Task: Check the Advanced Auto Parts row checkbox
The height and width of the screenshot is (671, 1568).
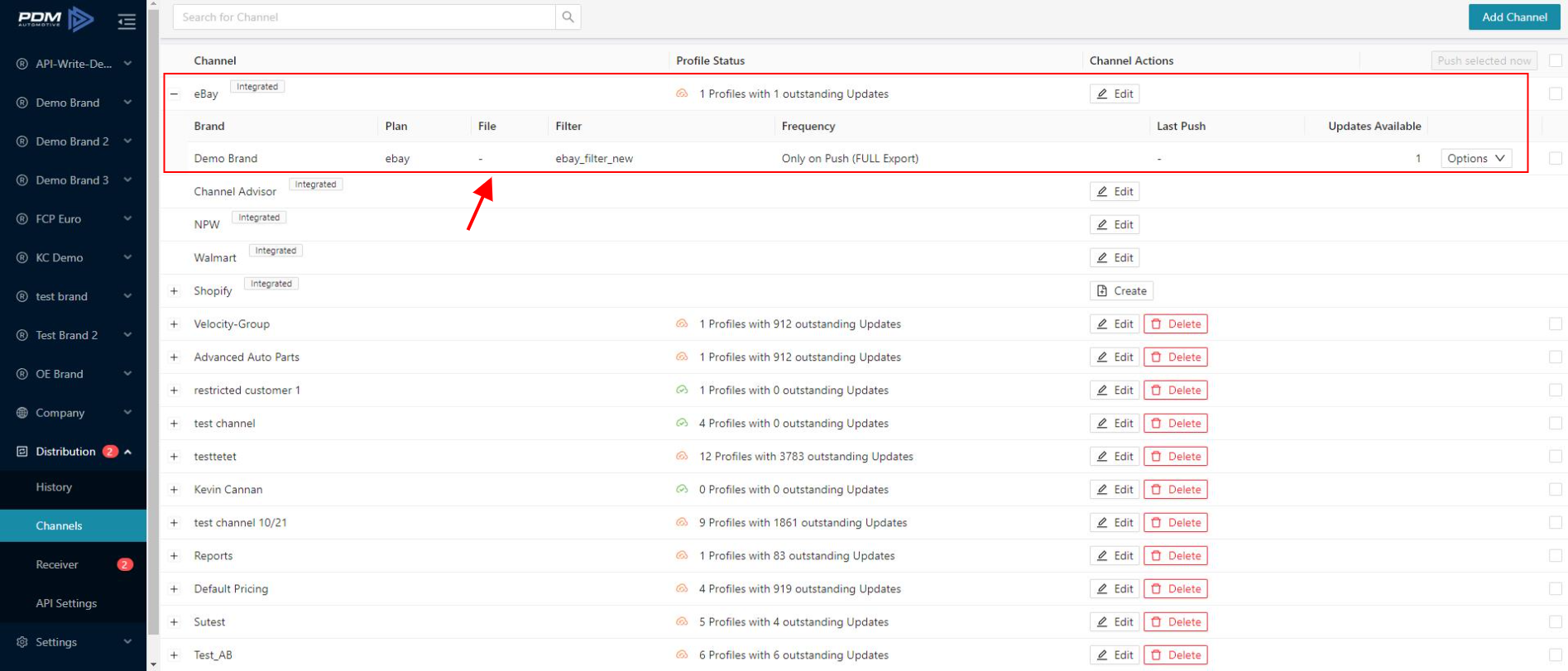Action: [1556, 357]
